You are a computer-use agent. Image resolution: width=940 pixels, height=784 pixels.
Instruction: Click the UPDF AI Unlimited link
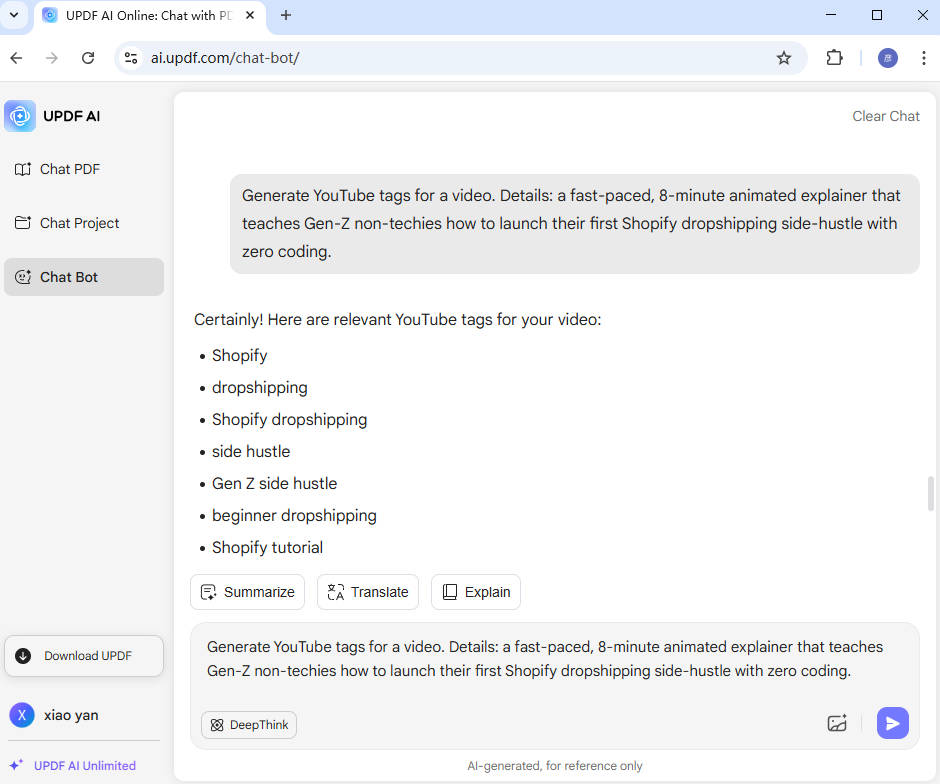(85, 765)
